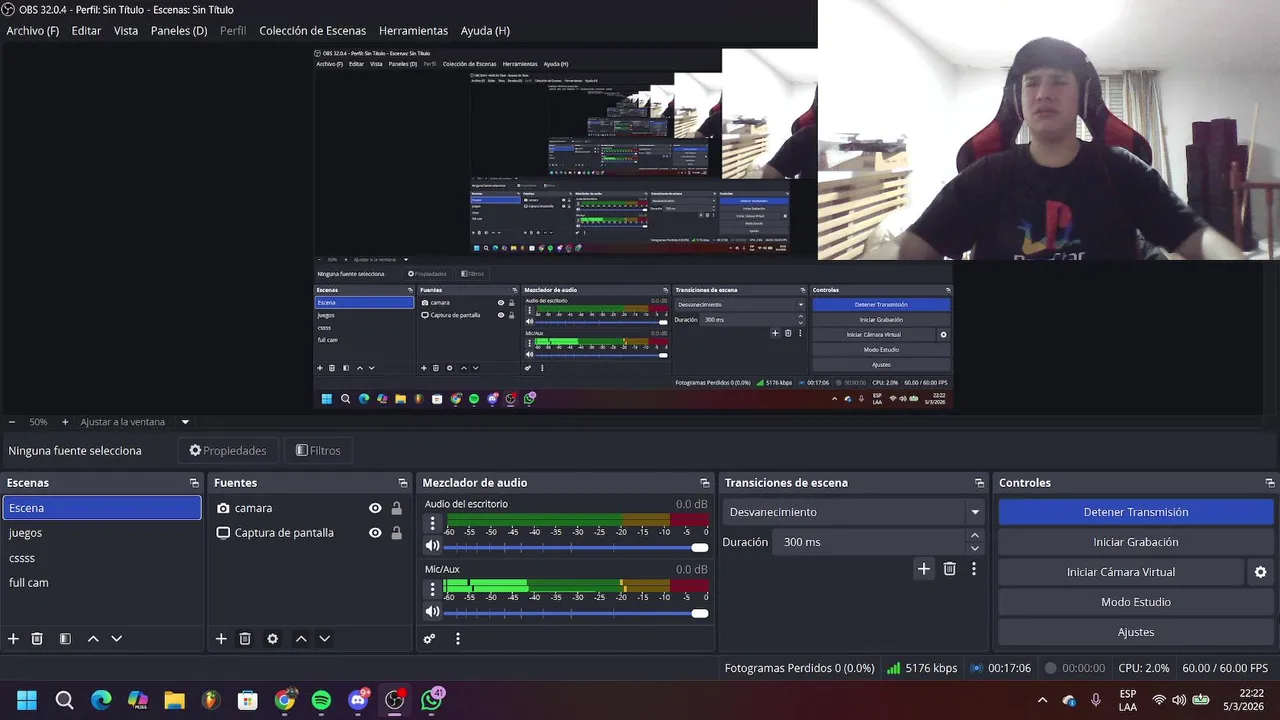Image resolution: width=1280 pixels, height=720 pixels.
Task: Delete selected scene using the trash icon
Action: click(37, 639)
